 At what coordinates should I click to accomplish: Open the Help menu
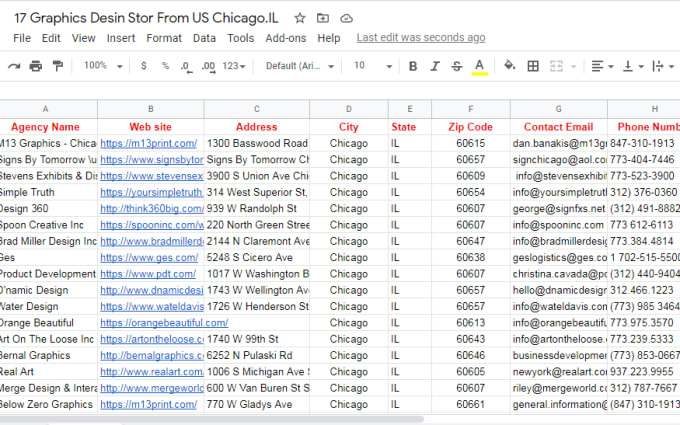coord(329,38)
